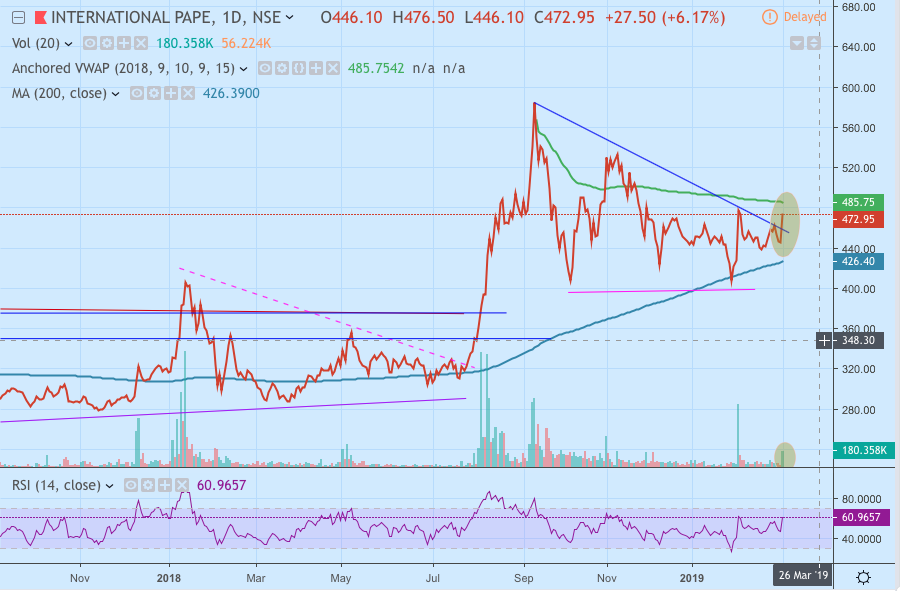
Task: Remove the RSI indicator with its X icon
Action: pyautogui.click(x=182, y=486)
